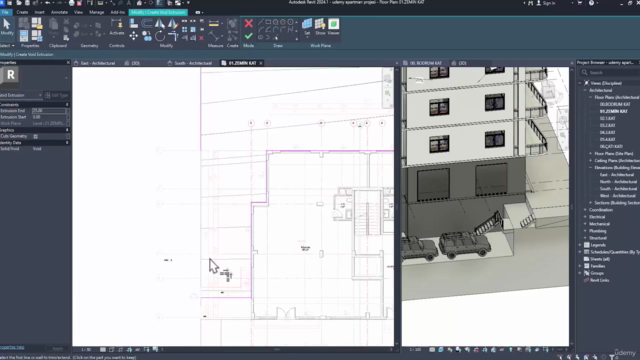Click the Undo icon in quick access toolbar
This screenshot has height=360, width=640.
pos(48,3)
